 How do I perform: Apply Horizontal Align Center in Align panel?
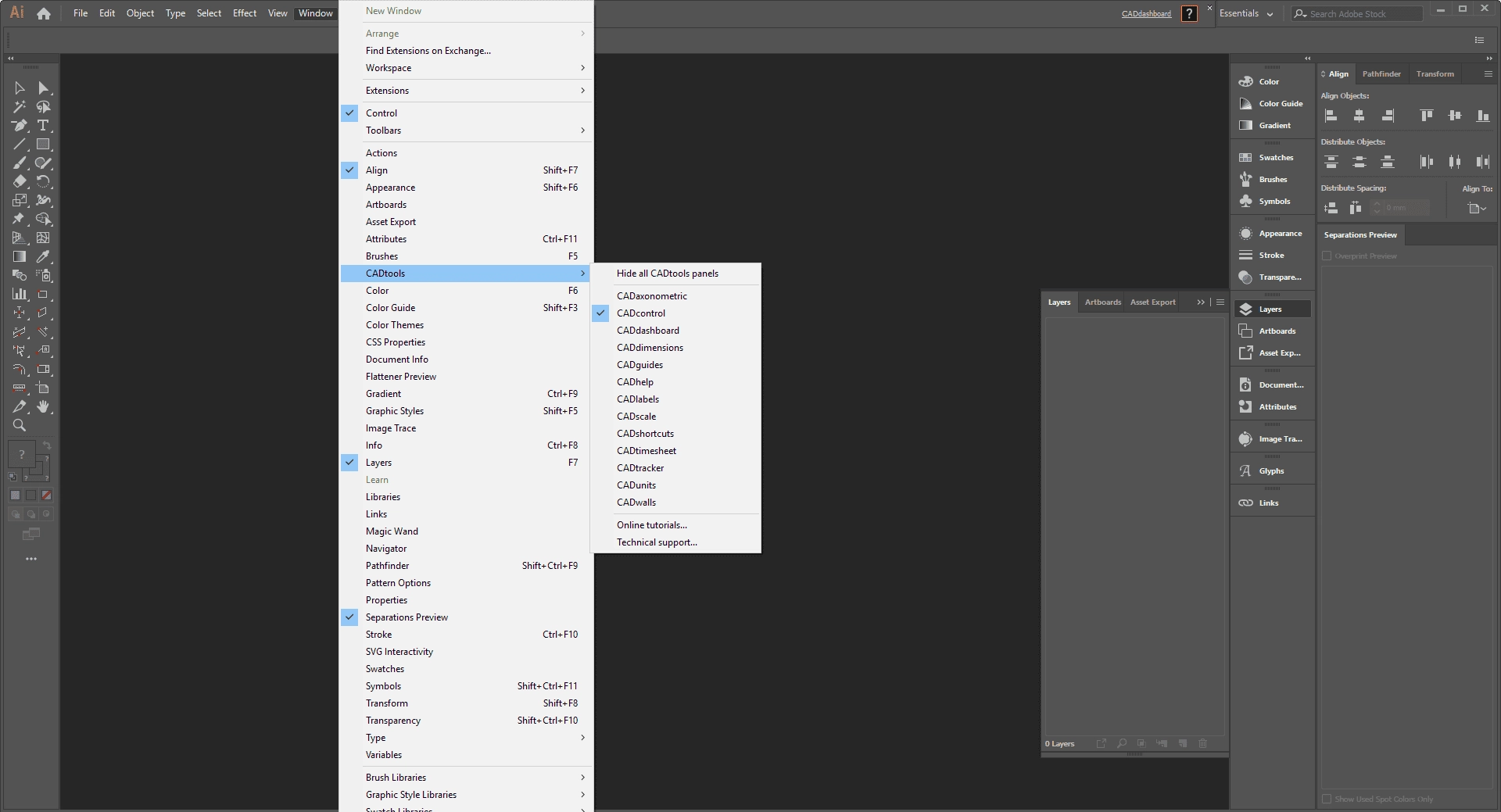pyautogui.click(x=1359, y=115)
